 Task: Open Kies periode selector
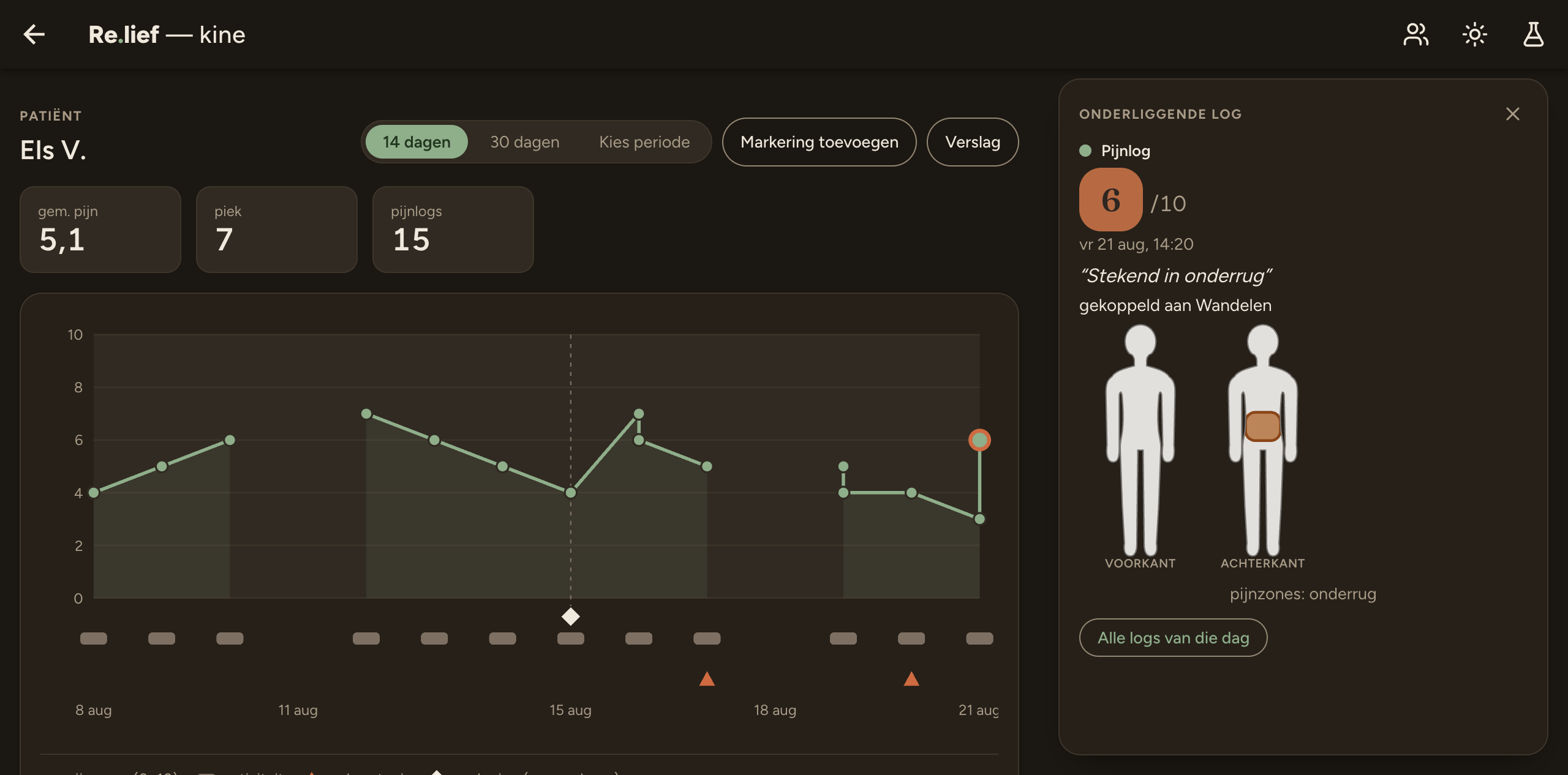tap(644, 142)
